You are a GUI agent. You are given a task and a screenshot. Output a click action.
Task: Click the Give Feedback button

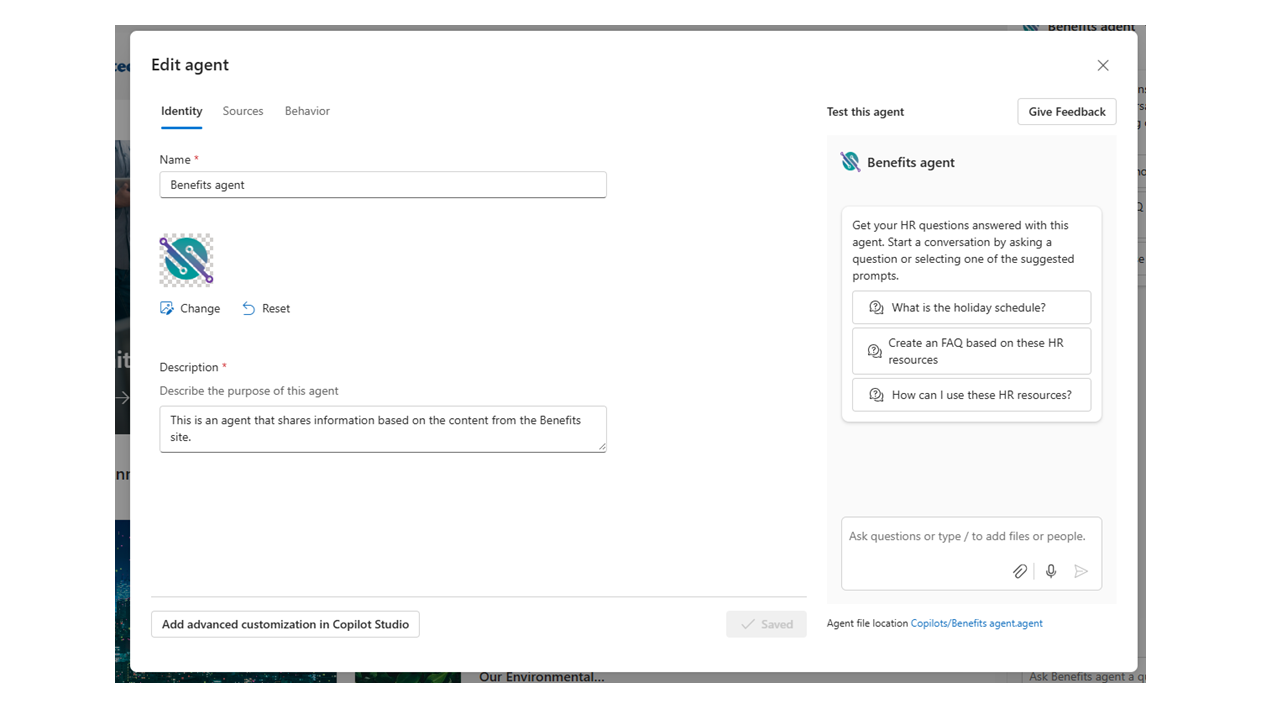coord(1067,112)
